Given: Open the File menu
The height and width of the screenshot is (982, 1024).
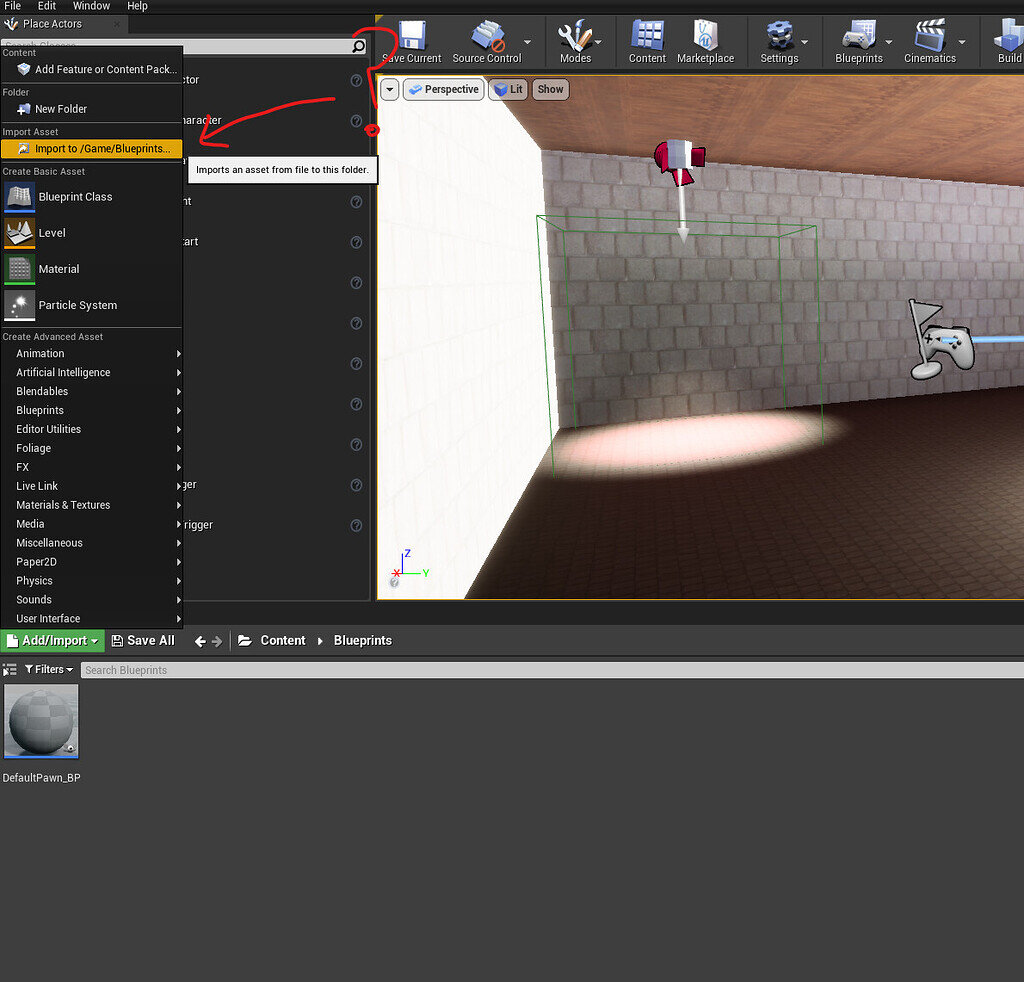Looking at the screenshot, I should click(12, 6).
